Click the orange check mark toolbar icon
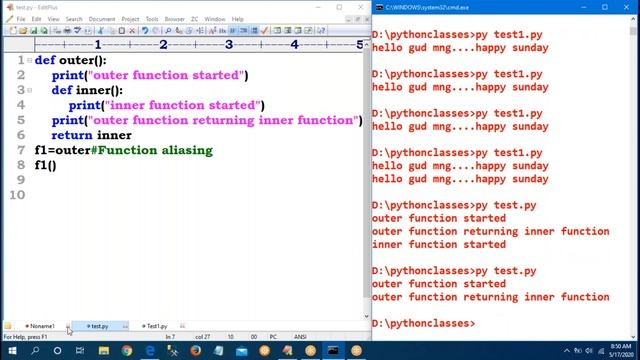This screenshot has width=640, height=360. pyautogui.click(x=264, y=31)
